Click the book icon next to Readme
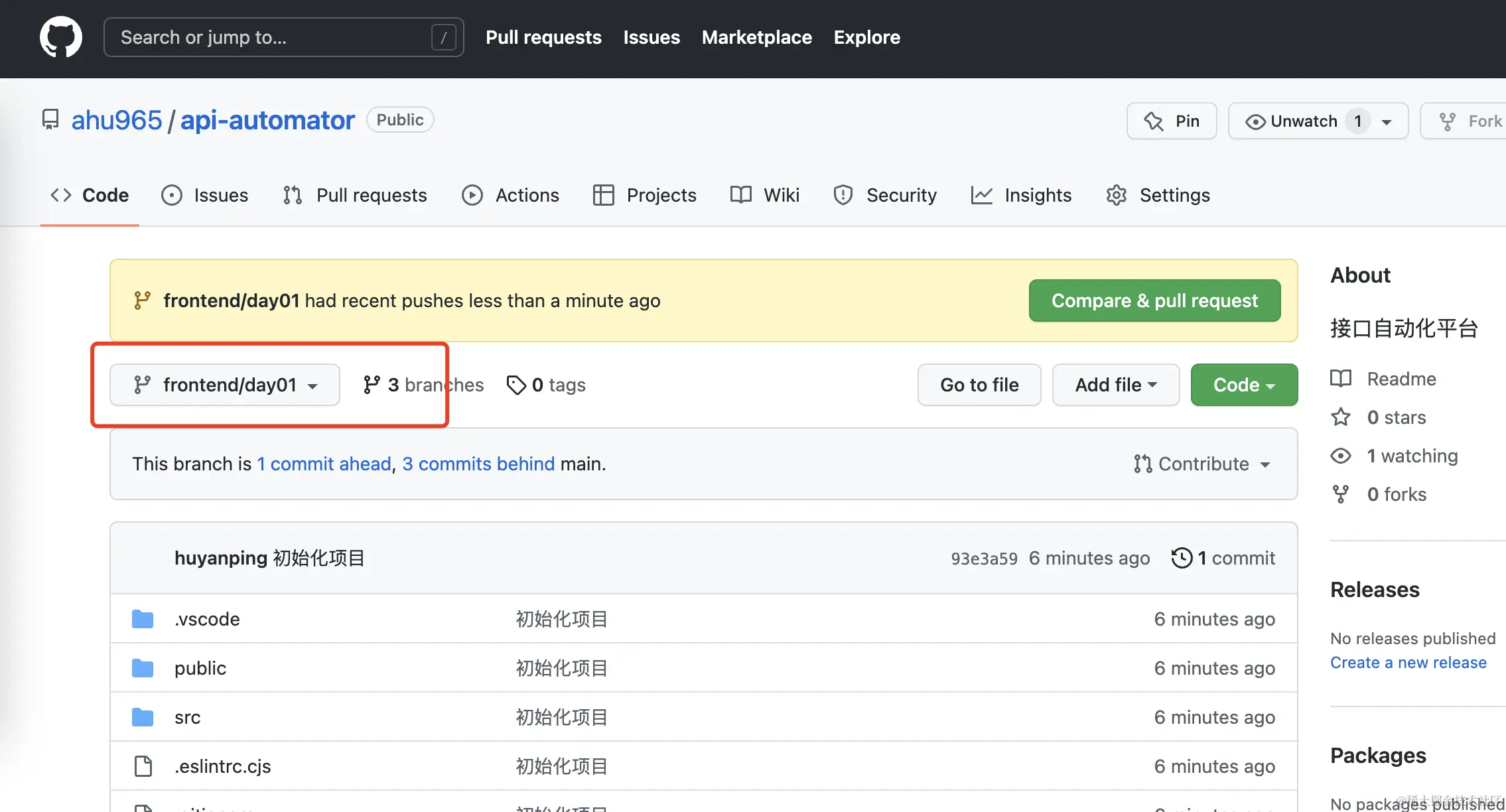This screenshot has height=812, width=1506. click(x=1341, y=379)
